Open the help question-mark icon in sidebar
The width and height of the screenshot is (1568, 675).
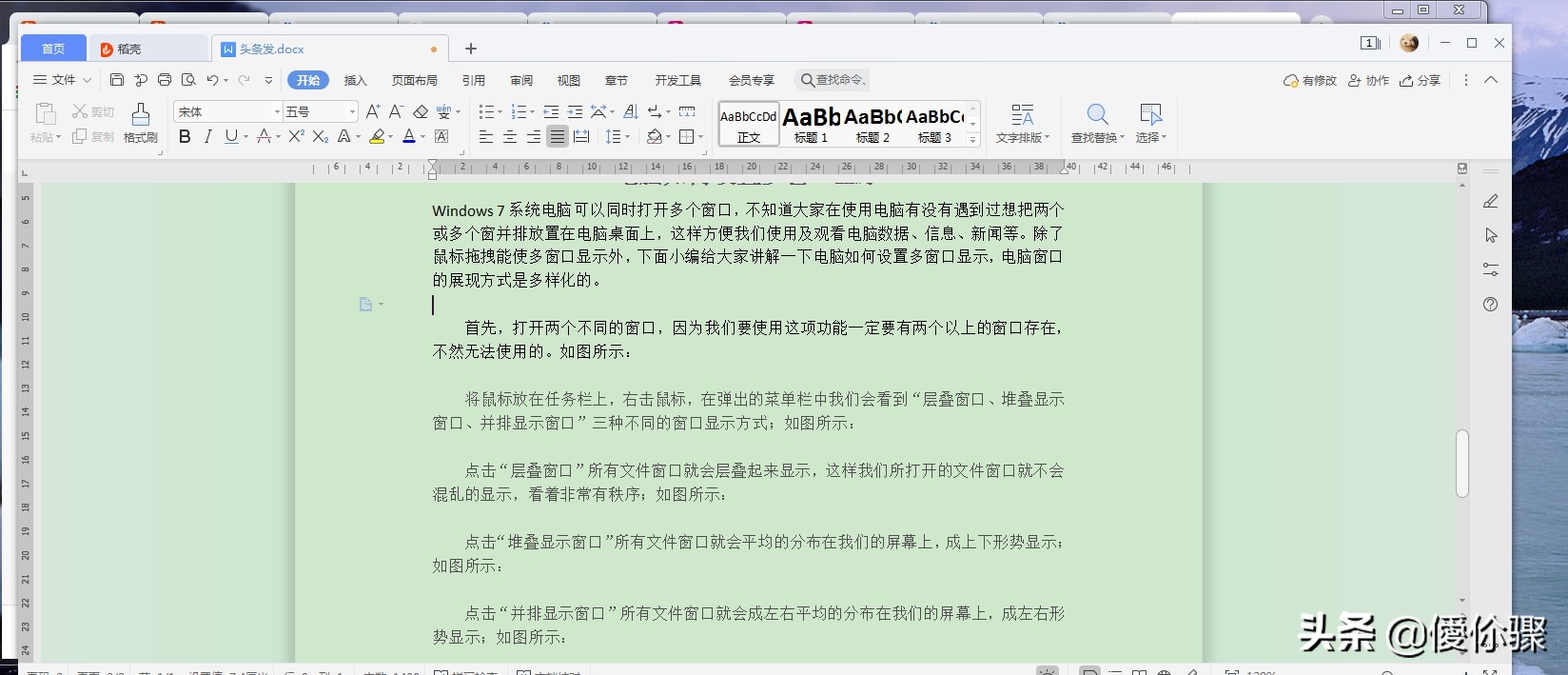[x=1491, y=305]
